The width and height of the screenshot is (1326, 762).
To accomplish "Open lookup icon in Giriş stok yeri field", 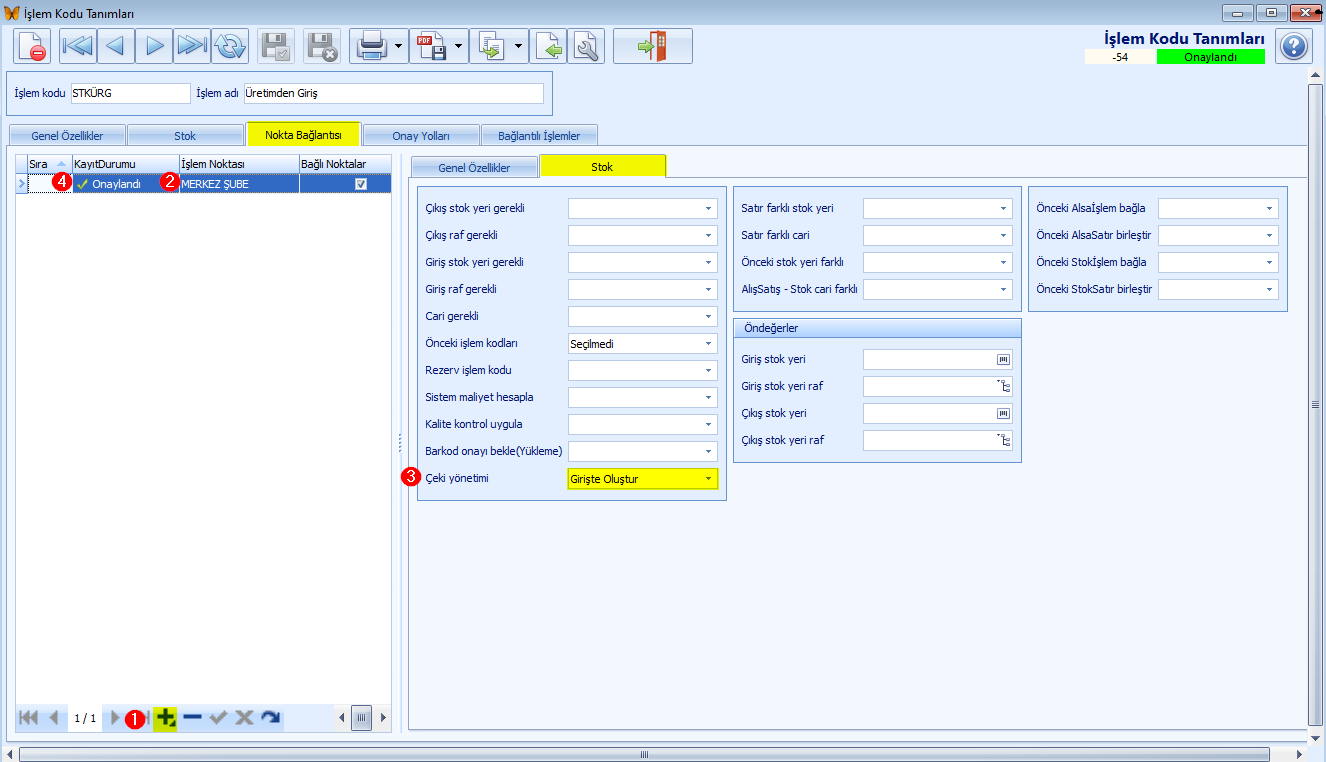I will 1003,359.
